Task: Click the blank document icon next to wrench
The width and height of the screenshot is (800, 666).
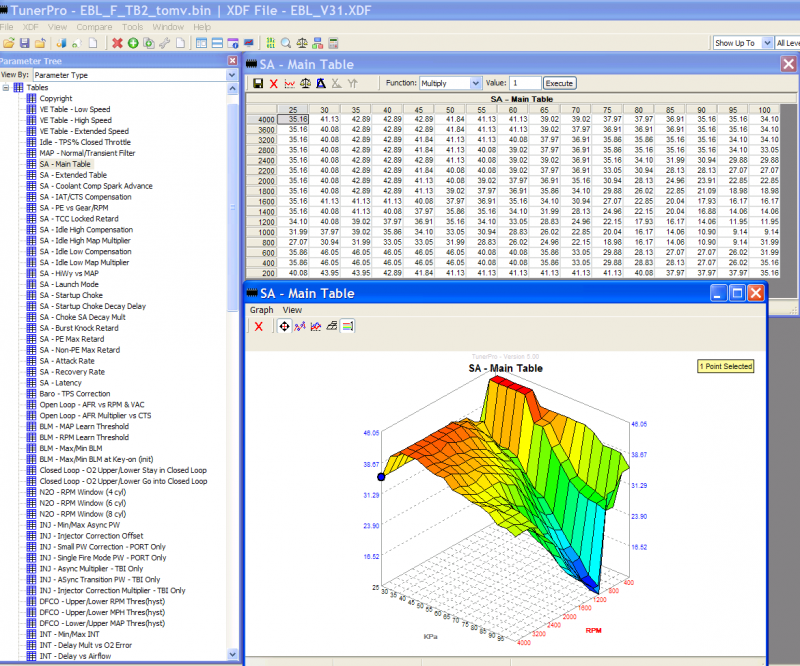Action: [x=180, y=43]
